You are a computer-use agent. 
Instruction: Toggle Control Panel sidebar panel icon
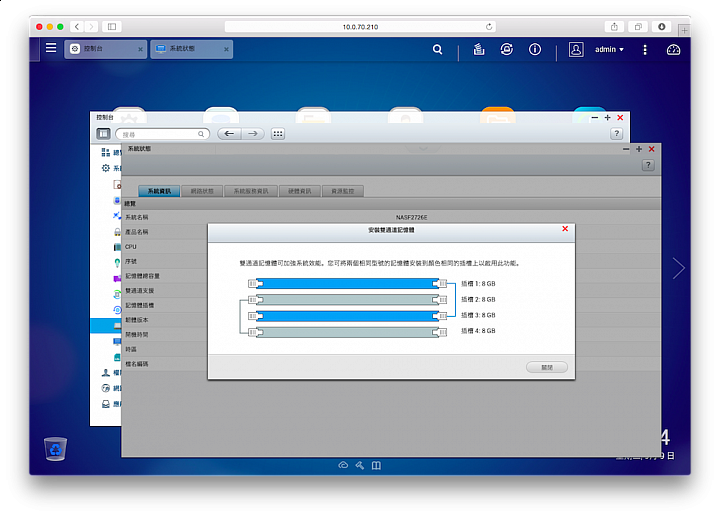coord(103,134)
